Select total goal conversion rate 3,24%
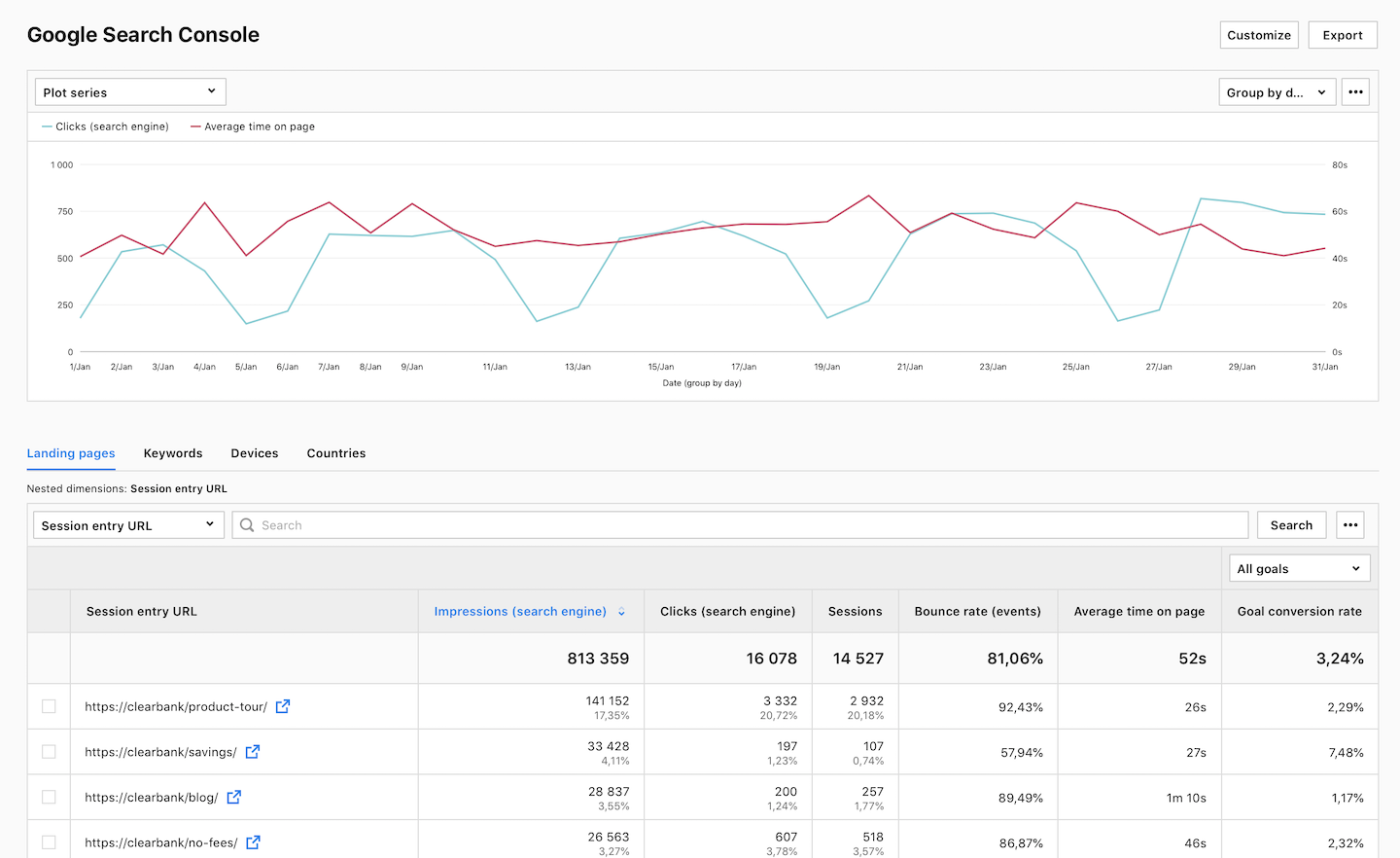Screen dimensions: 1400x858 pos(1340,659)
